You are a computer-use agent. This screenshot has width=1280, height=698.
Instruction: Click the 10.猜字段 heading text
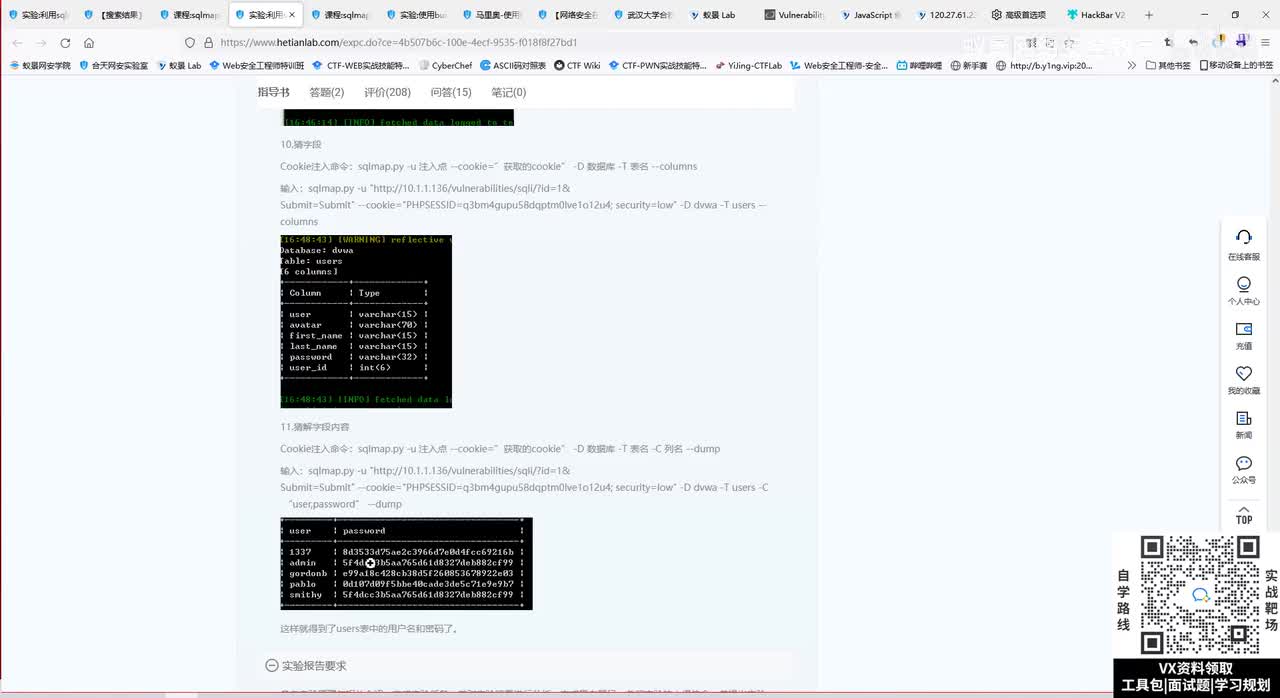click(x=301, y=145)
